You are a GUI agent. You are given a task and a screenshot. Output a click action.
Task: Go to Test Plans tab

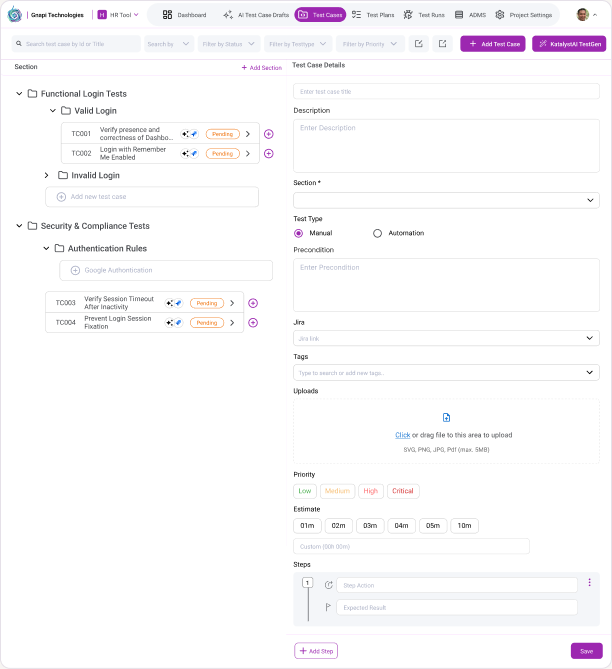373,15
